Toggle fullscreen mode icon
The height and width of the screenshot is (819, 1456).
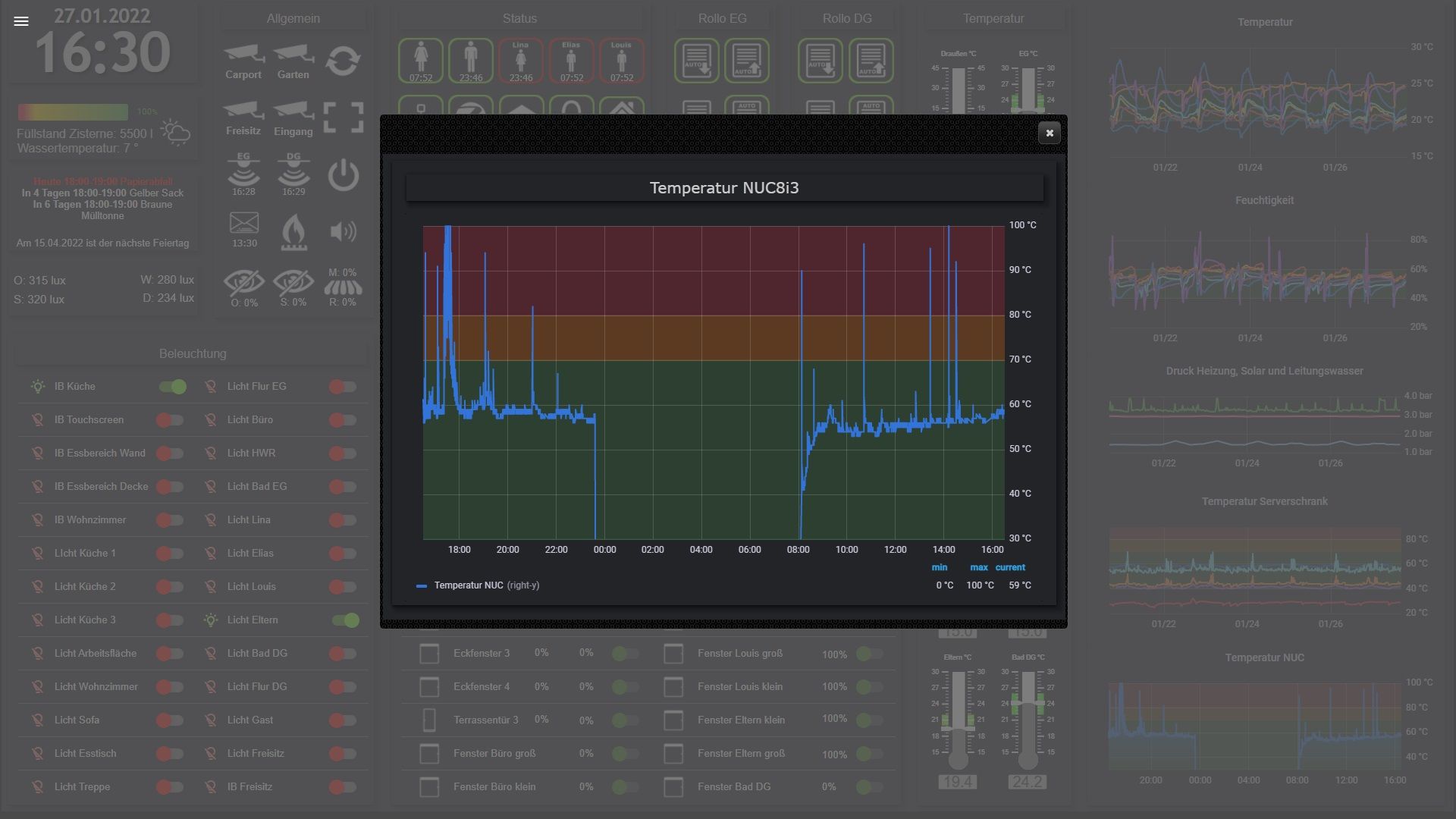click(343, 118)
